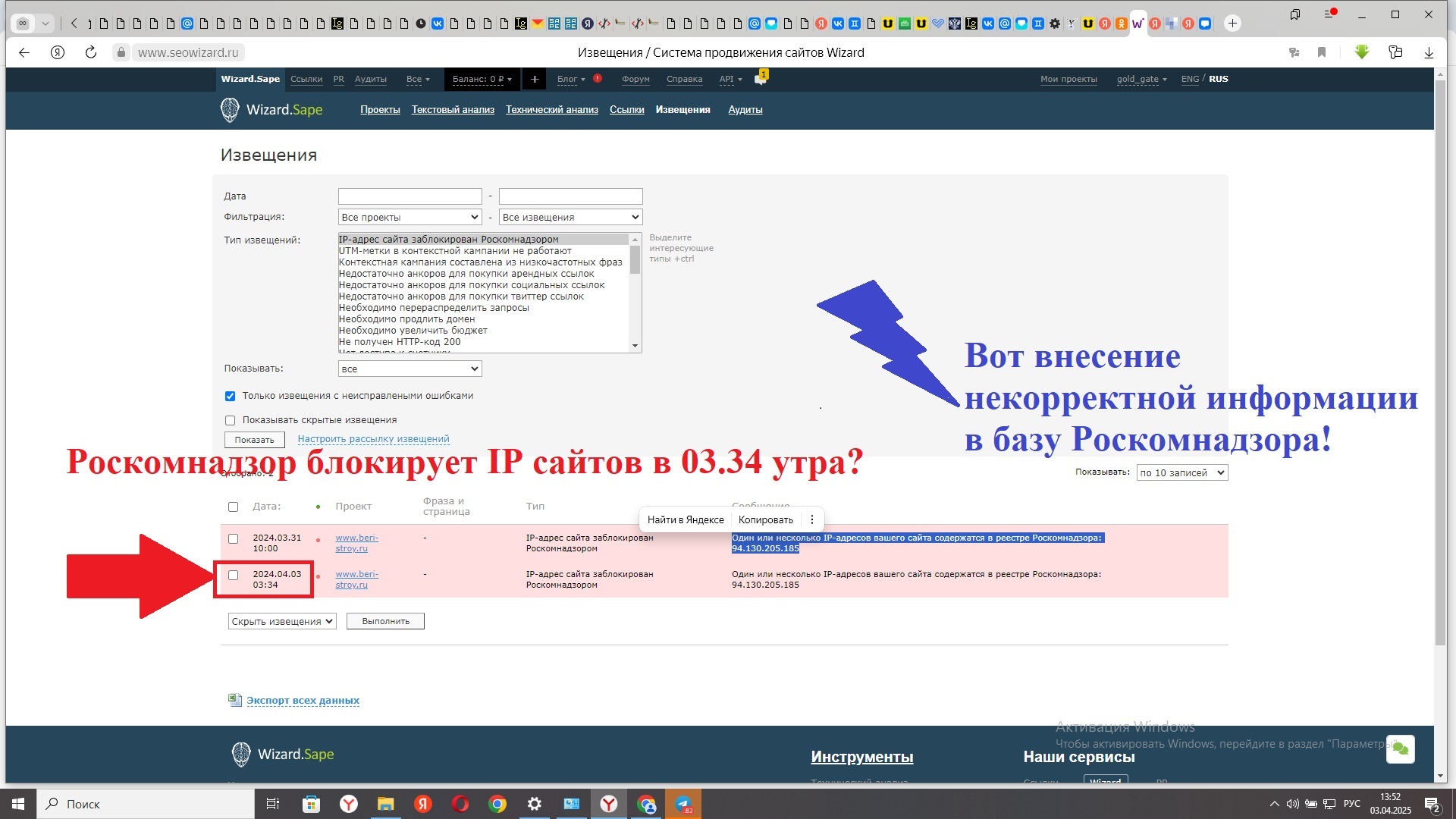This screenshot has height=819, width=1456.
Task: Open www.beri-stroy.ru link in 03.31 row
Action: point(356,543)
